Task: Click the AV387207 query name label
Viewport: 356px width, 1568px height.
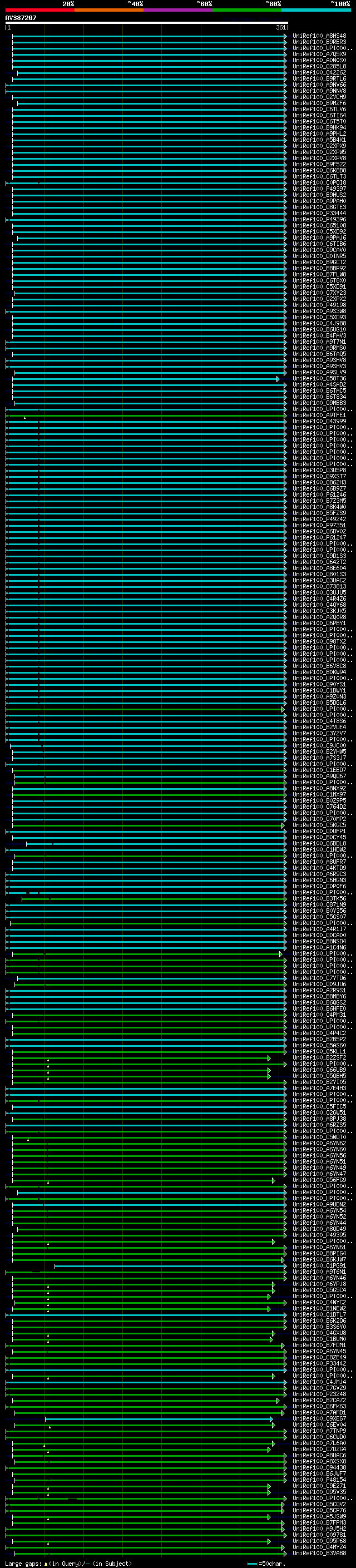Action: coord(21,18)
